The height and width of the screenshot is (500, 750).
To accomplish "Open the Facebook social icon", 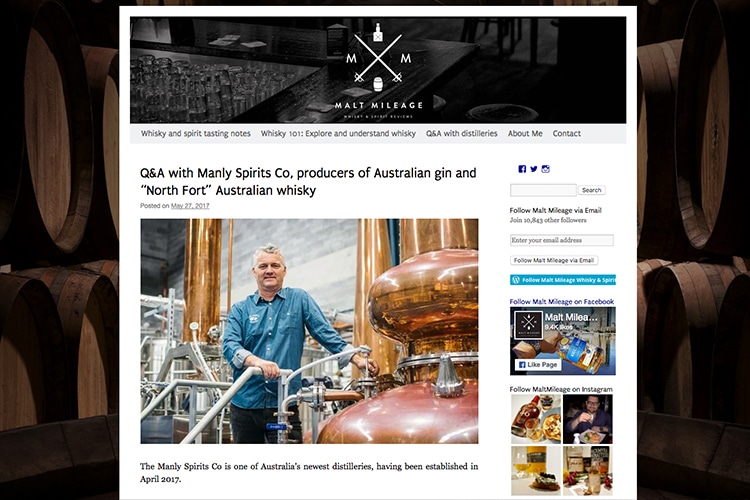I will 522,169.
